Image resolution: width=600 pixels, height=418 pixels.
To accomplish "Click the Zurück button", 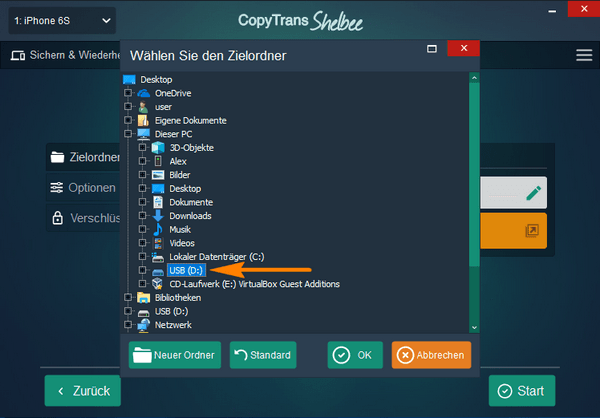I will [83, 391].
